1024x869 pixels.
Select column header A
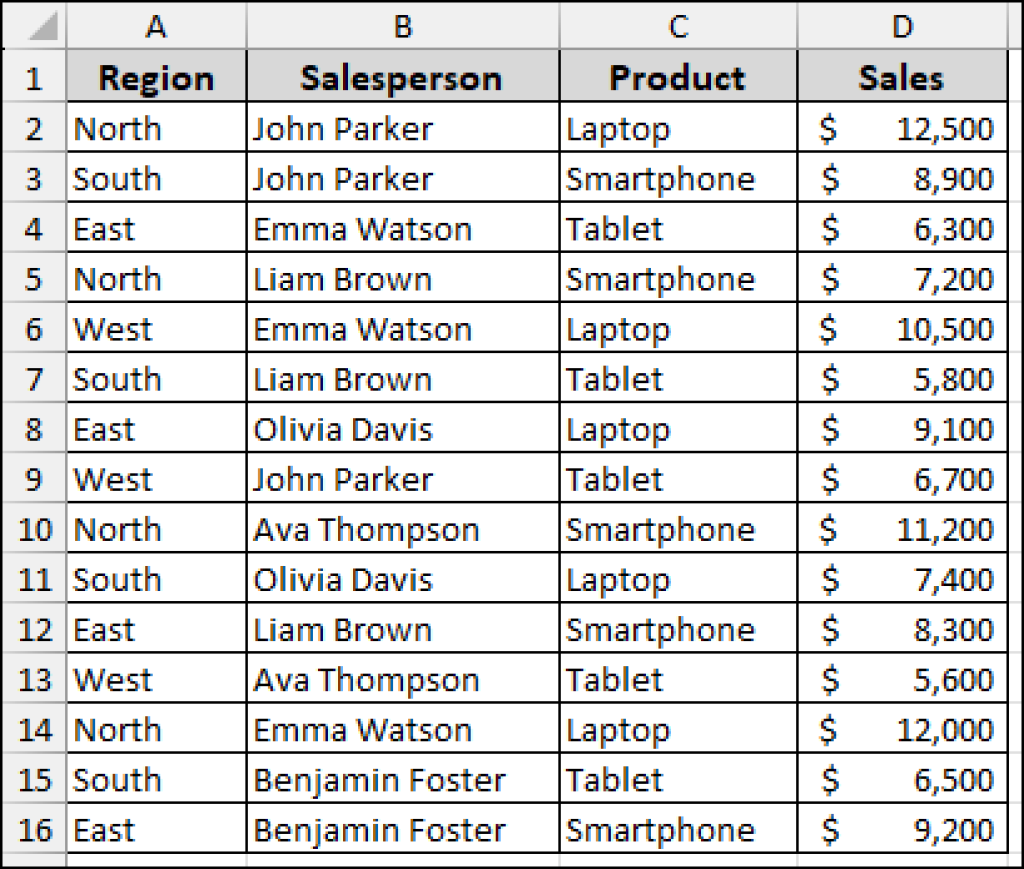(x=155, y=27)
